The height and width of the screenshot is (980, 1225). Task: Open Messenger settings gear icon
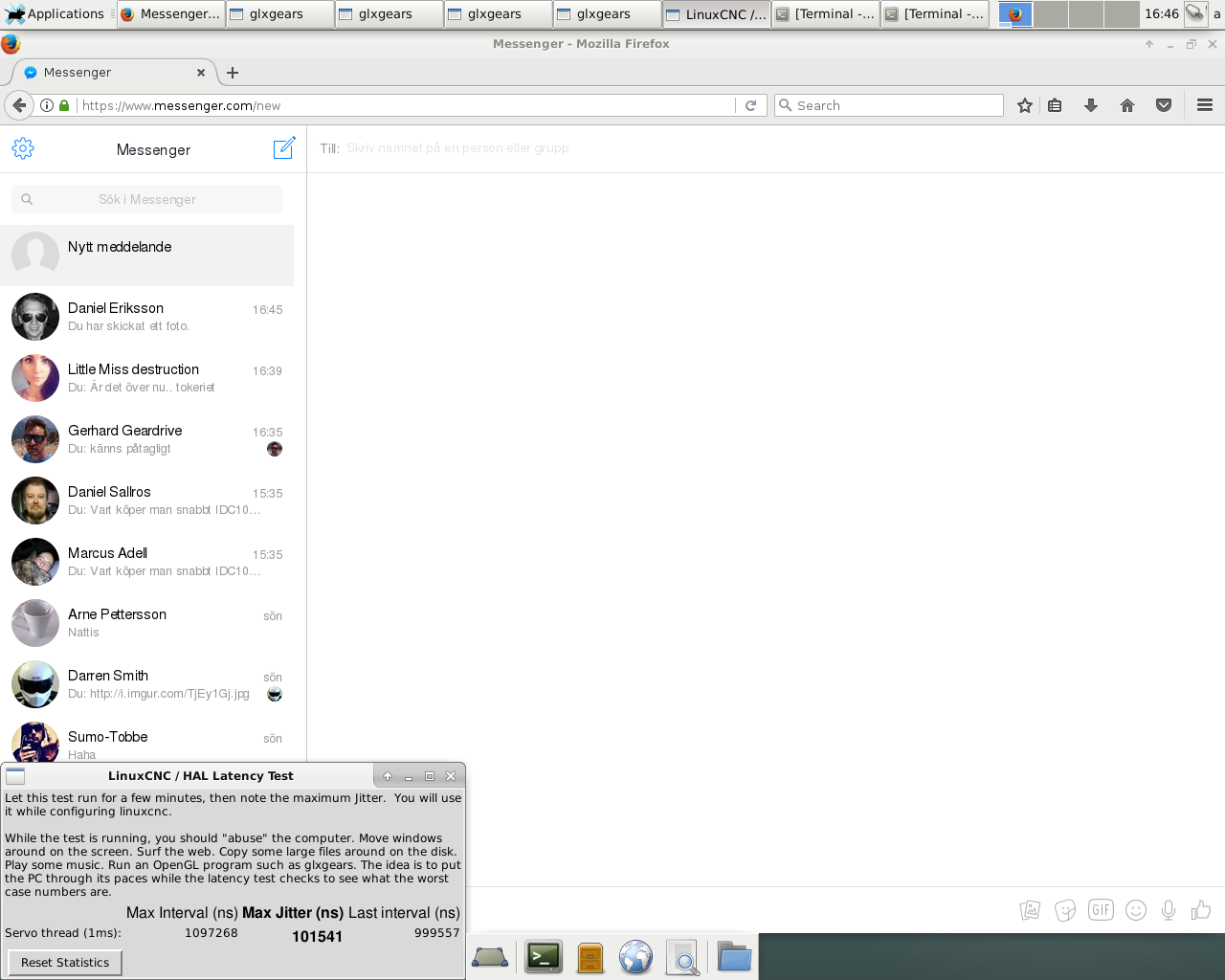pyautogui.click(x=23, y=148)
